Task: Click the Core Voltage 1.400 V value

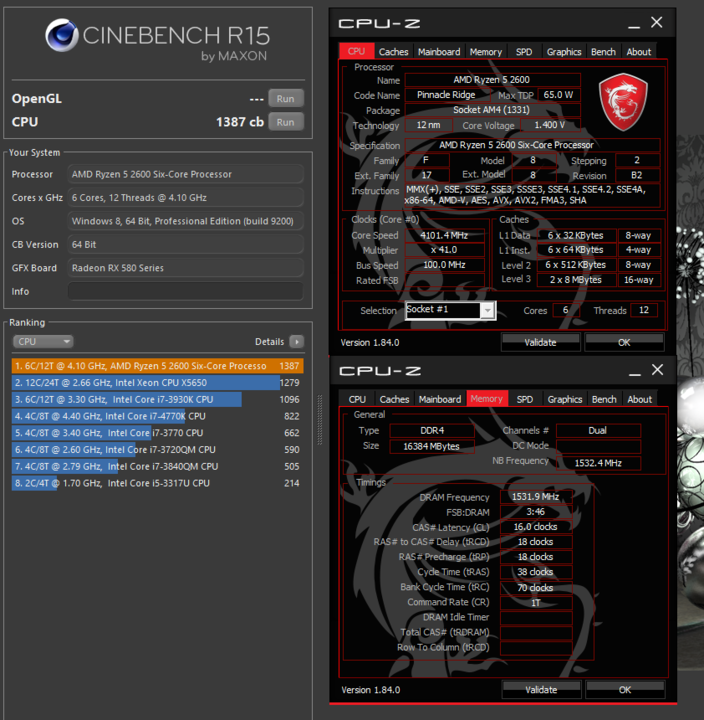Action: (550, 125)
